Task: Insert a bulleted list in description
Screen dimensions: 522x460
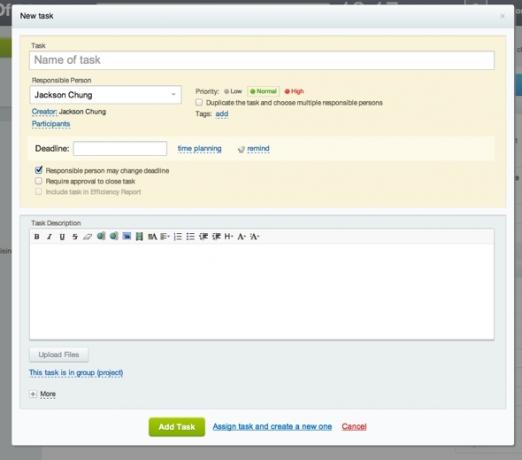Action: (190, 237)
